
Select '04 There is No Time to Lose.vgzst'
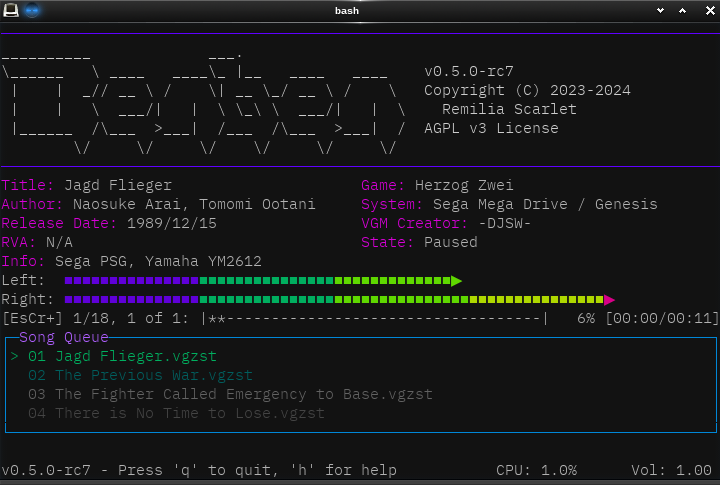click(176, 413)
